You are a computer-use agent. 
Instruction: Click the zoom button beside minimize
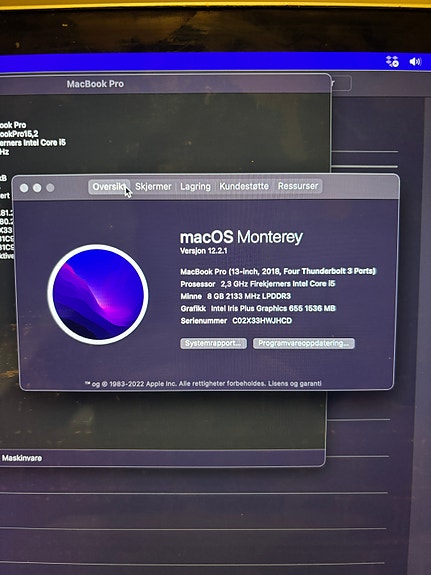coord(50,188)
